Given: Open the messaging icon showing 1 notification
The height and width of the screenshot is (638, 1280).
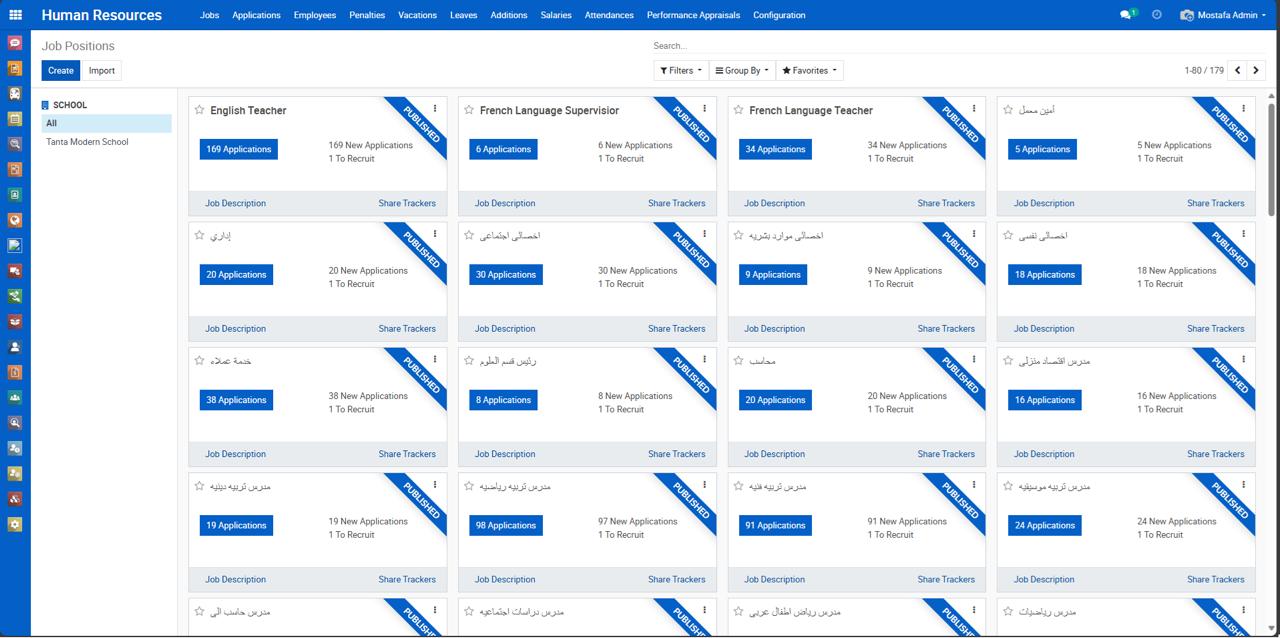Looking at the screenshot, I should [x=1126, y=14].
